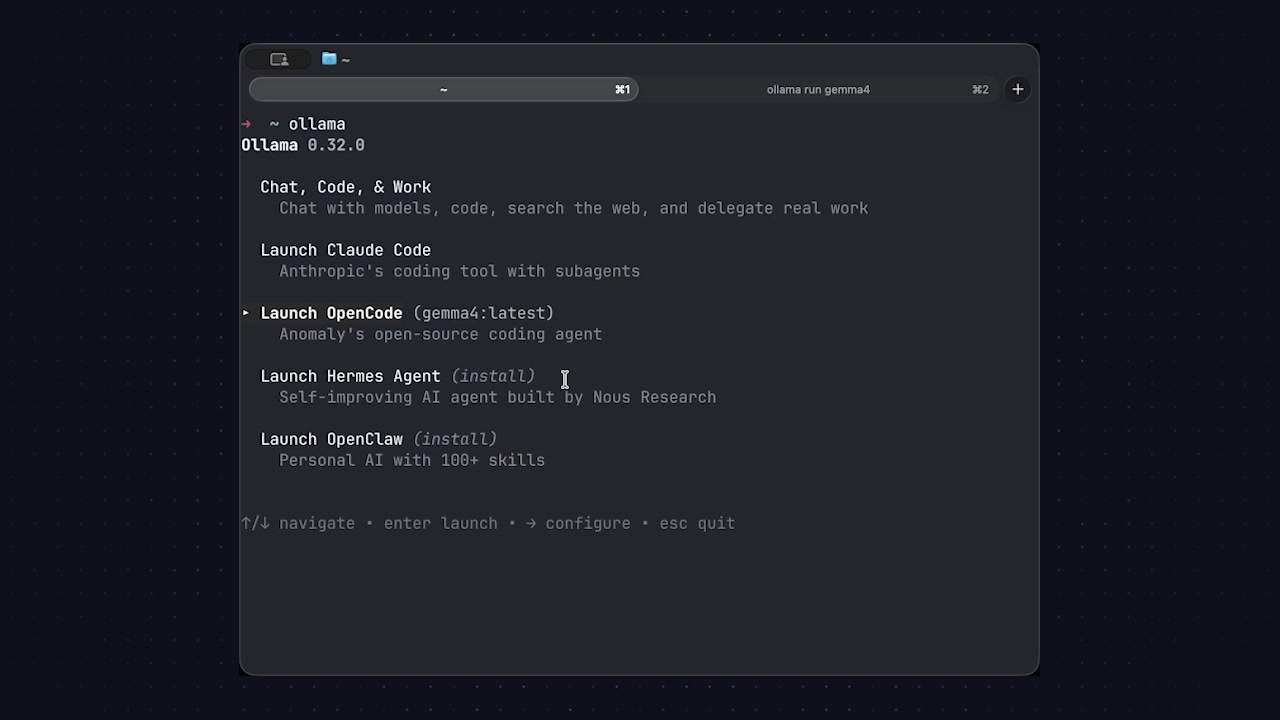Click the "↑/↓ navigate" hint in footer
Screen dimensions: 1280x720
coord(298,523)
